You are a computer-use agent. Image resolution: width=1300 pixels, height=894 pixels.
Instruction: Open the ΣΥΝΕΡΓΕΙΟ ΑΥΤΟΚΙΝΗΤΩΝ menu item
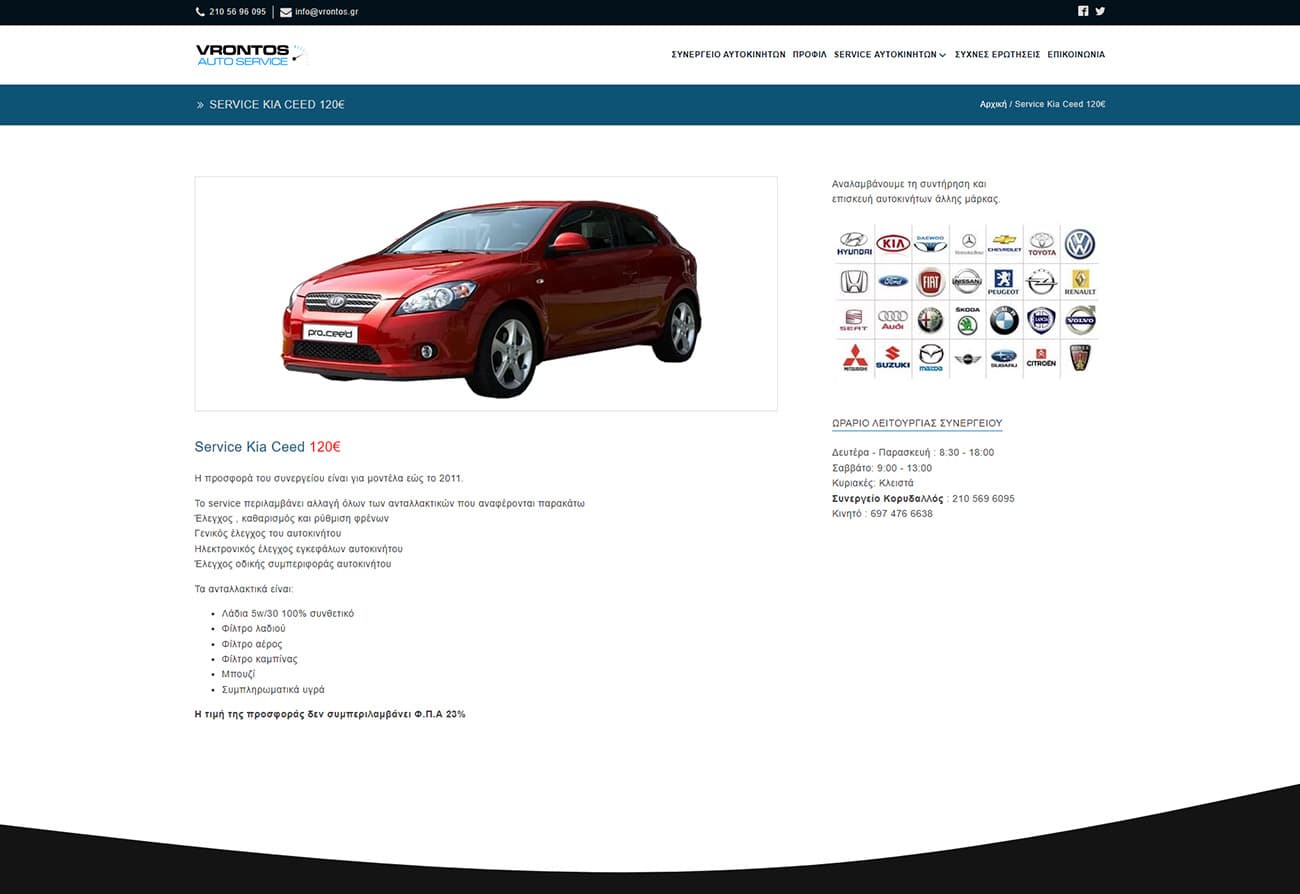click(728, 55)
